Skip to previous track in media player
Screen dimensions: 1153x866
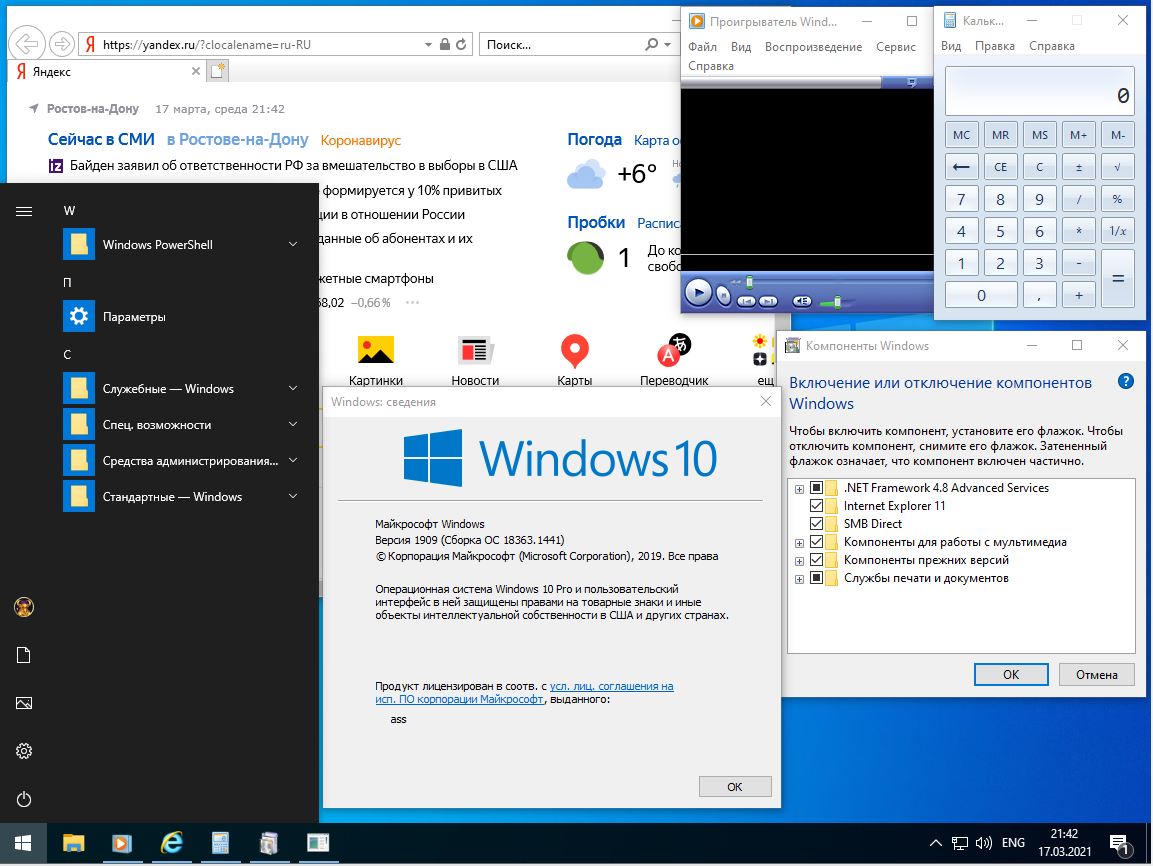coord(746,301)
